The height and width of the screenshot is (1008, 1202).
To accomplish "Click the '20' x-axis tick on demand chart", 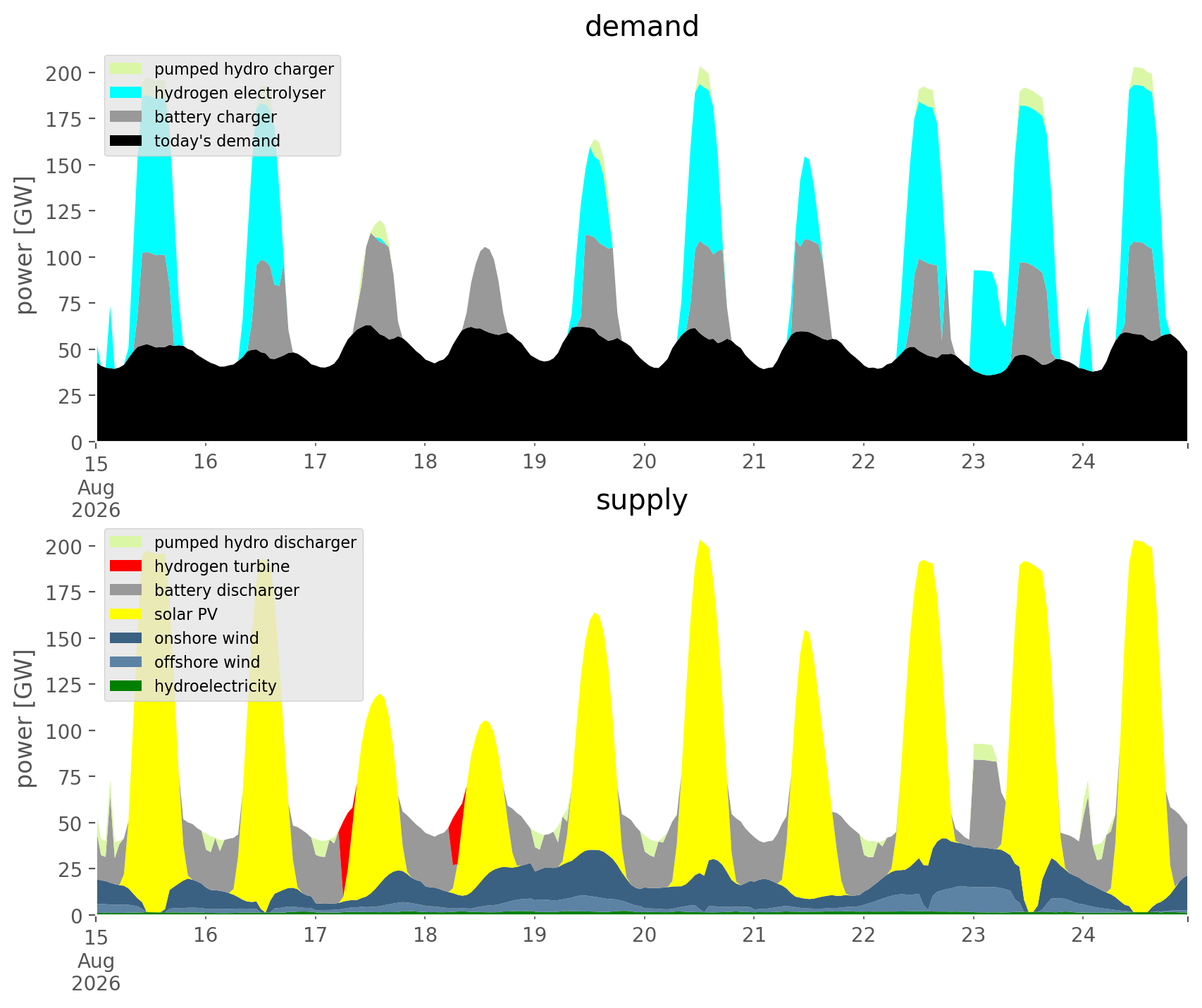I will (644, 462).
